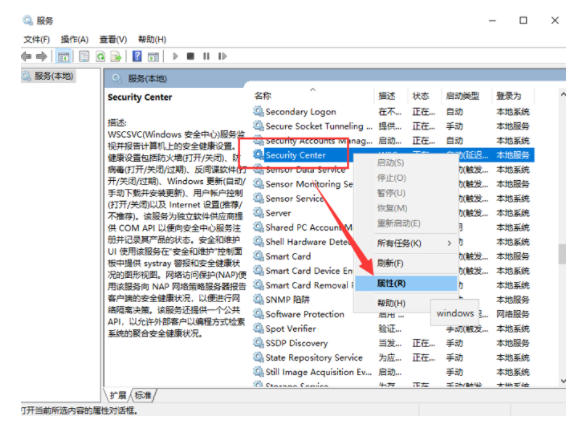Click the scrollbar up arrow in services list

(562, 95)
